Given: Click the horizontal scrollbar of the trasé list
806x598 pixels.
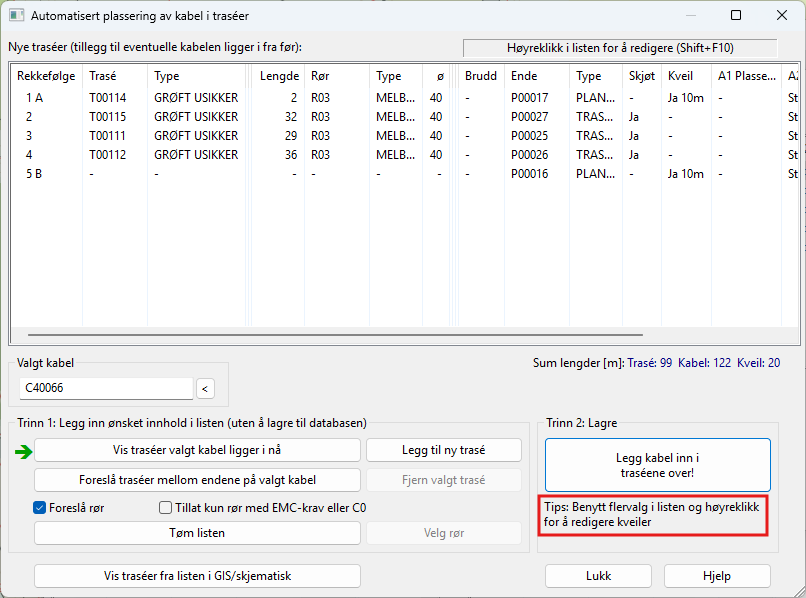Looking at the screenshot, I should click(x=335, y=335).
